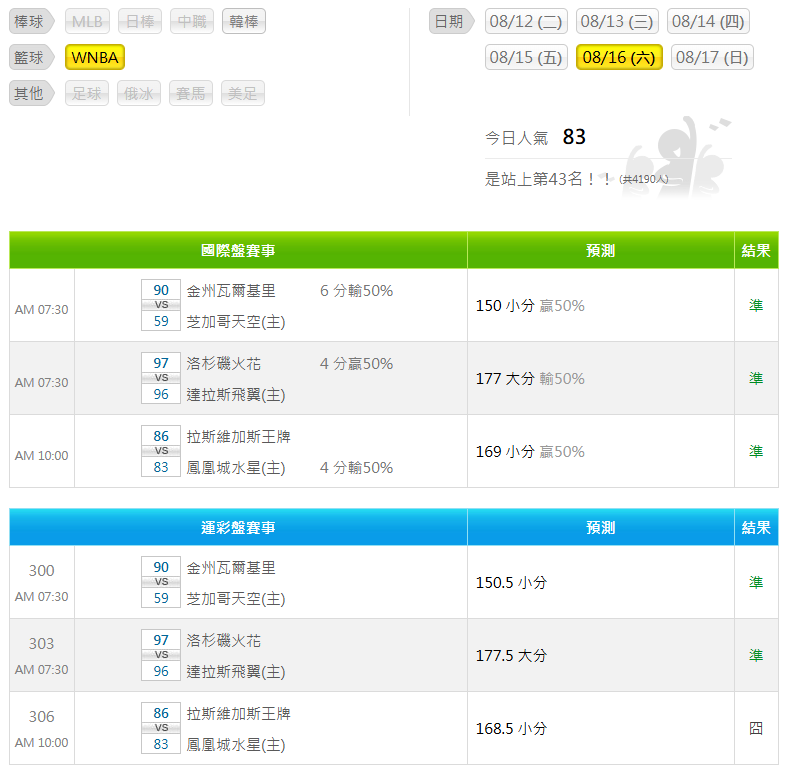This screenshot has height=769, width=786.
Task: Click 拉斯維加斯王牌 in the 國際盤 table
Action: tap(239, 437)
